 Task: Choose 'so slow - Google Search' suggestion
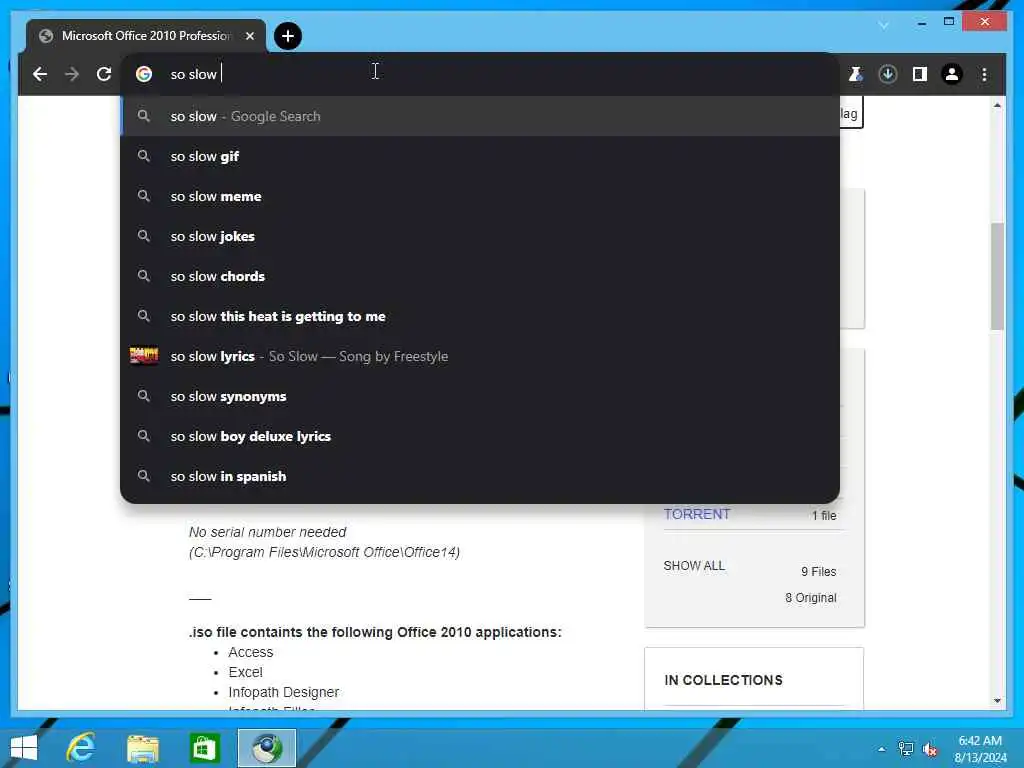480,116
